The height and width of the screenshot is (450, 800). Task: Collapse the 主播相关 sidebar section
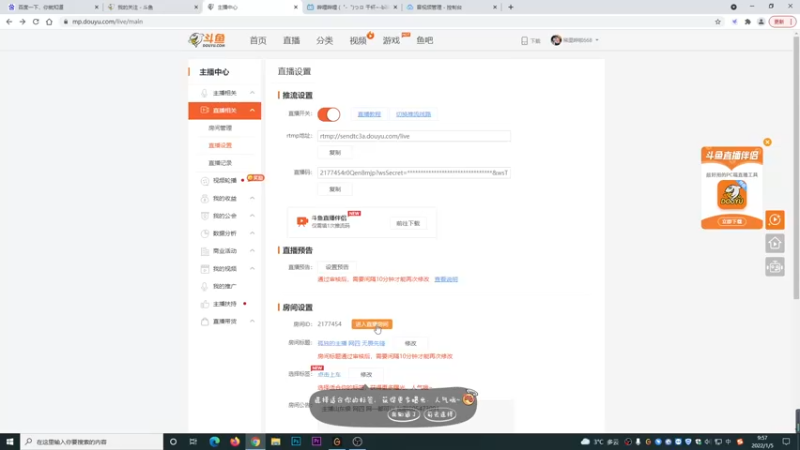252,93
